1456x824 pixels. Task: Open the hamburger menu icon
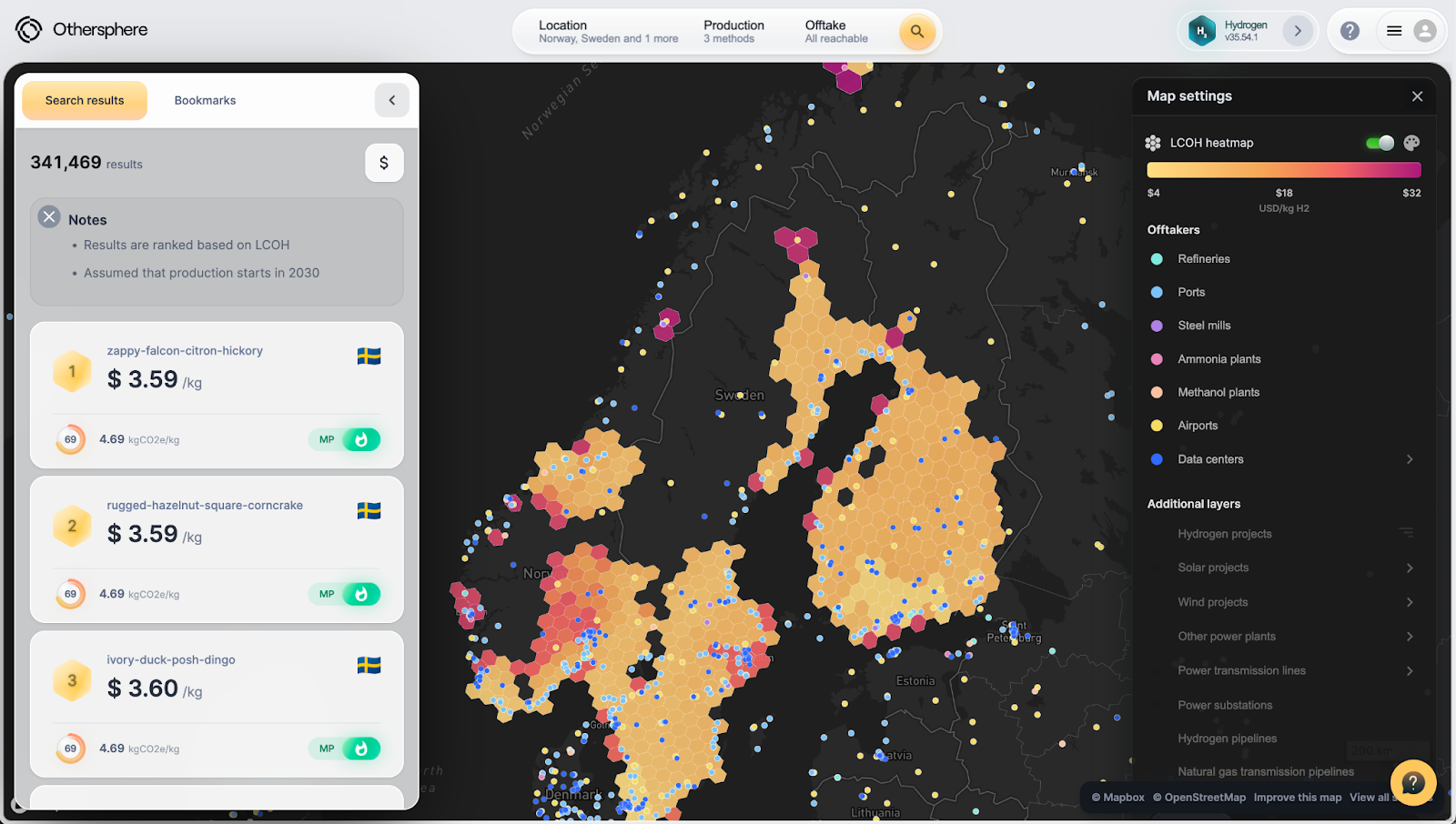click(1394, 31)
